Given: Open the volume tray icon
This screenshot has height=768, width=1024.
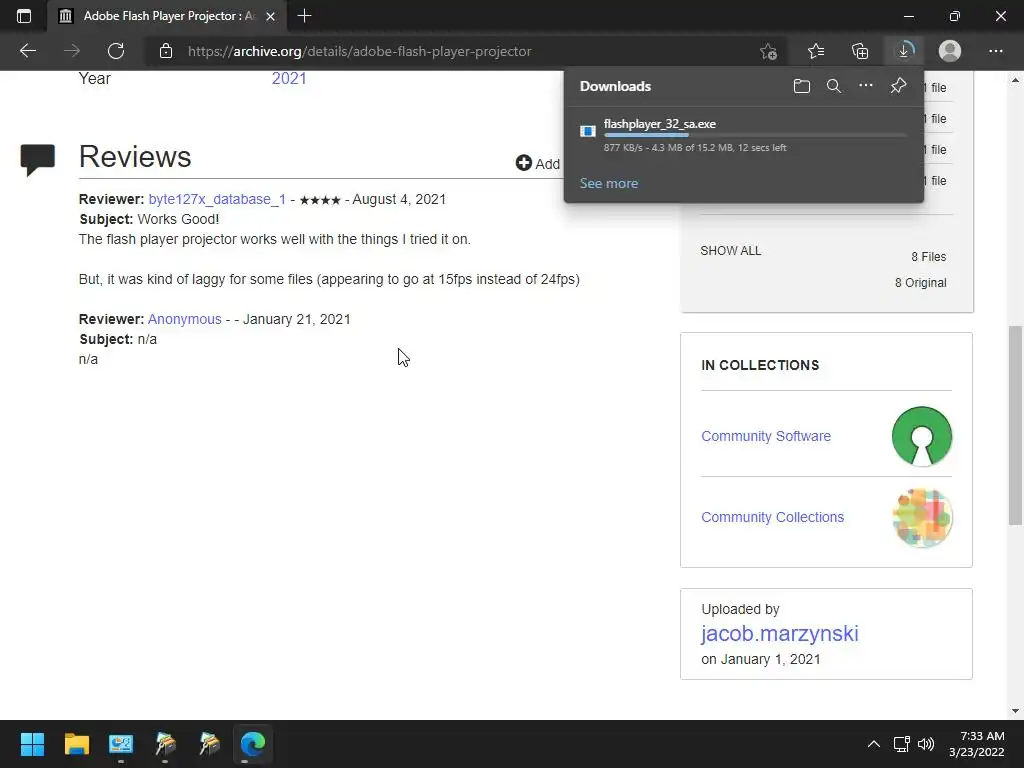Looking at the screenshot, I should [926, 744].
